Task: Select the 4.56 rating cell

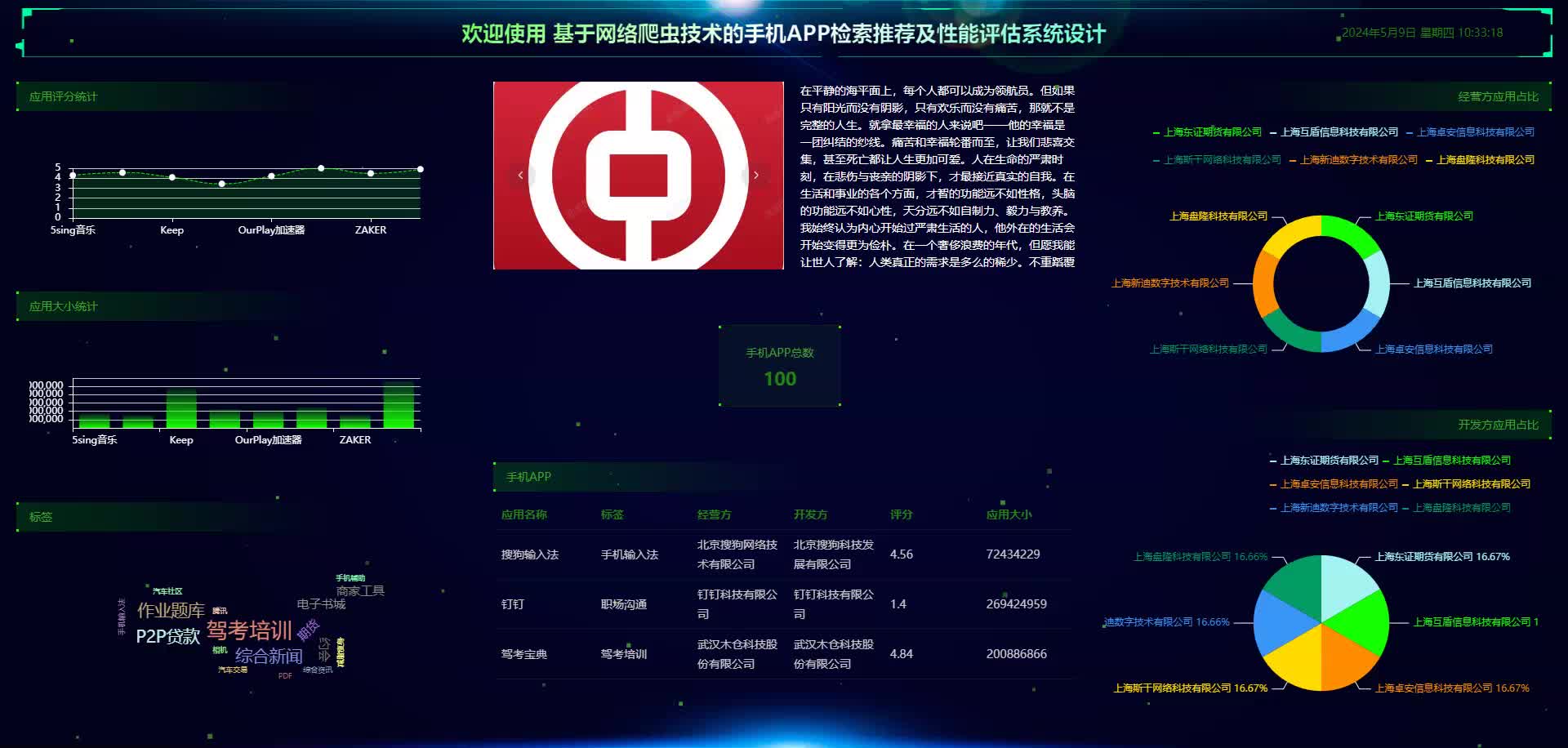Action: [902, 554]
